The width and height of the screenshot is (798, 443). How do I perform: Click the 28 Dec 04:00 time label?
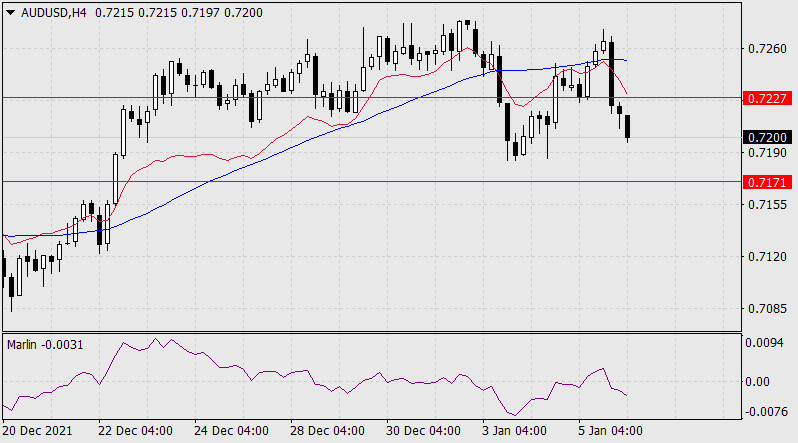[x=327, y=431]
